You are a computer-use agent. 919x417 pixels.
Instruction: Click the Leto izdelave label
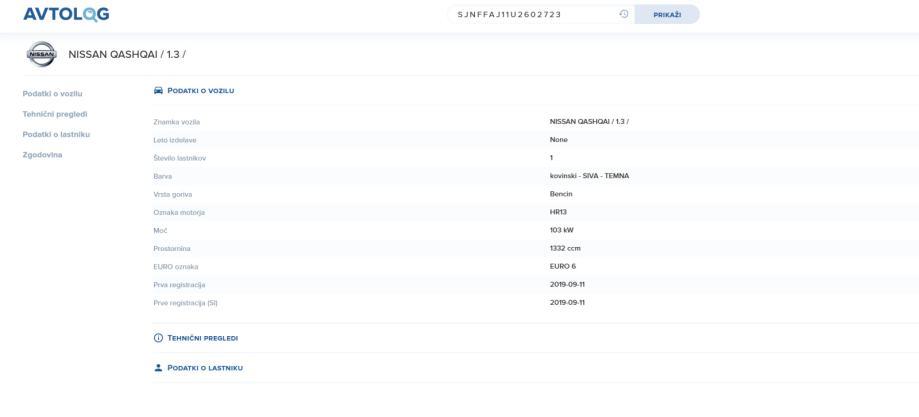(x=175, y=140)
